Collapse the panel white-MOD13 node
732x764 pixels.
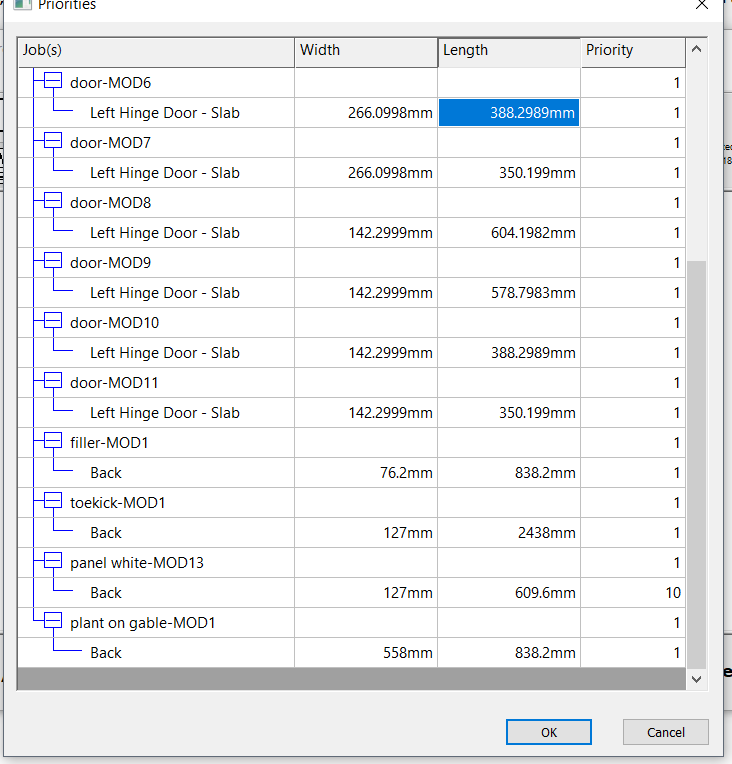click(x=52, y=562)
